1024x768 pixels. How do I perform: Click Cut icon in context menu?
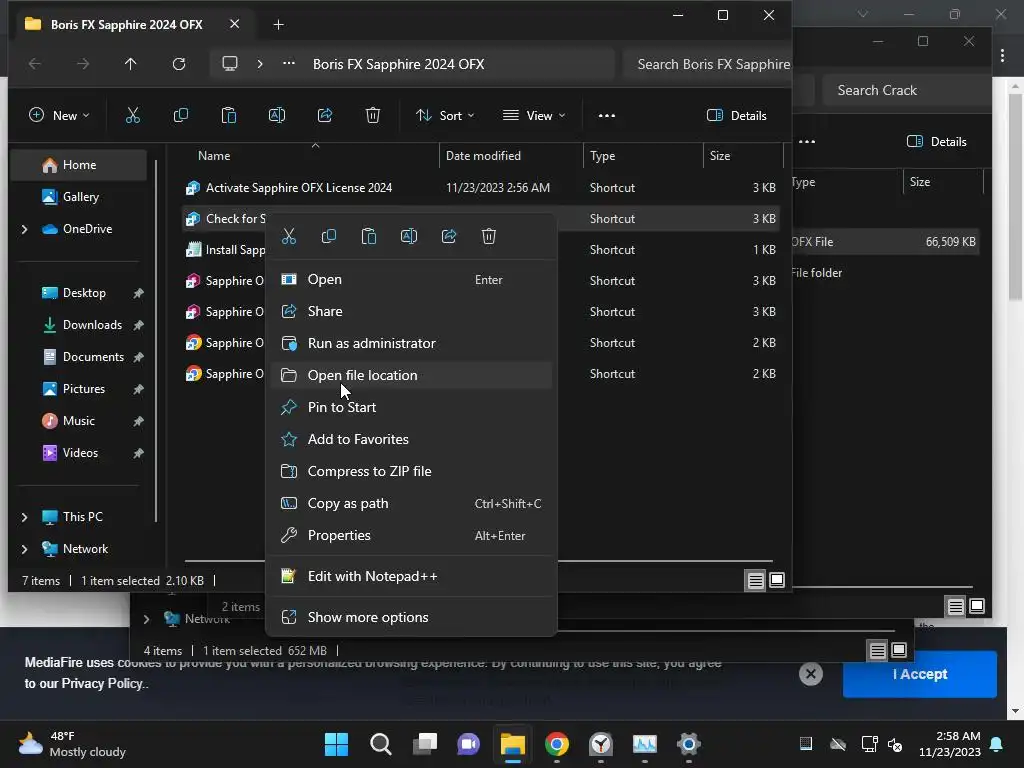[289, 236]
